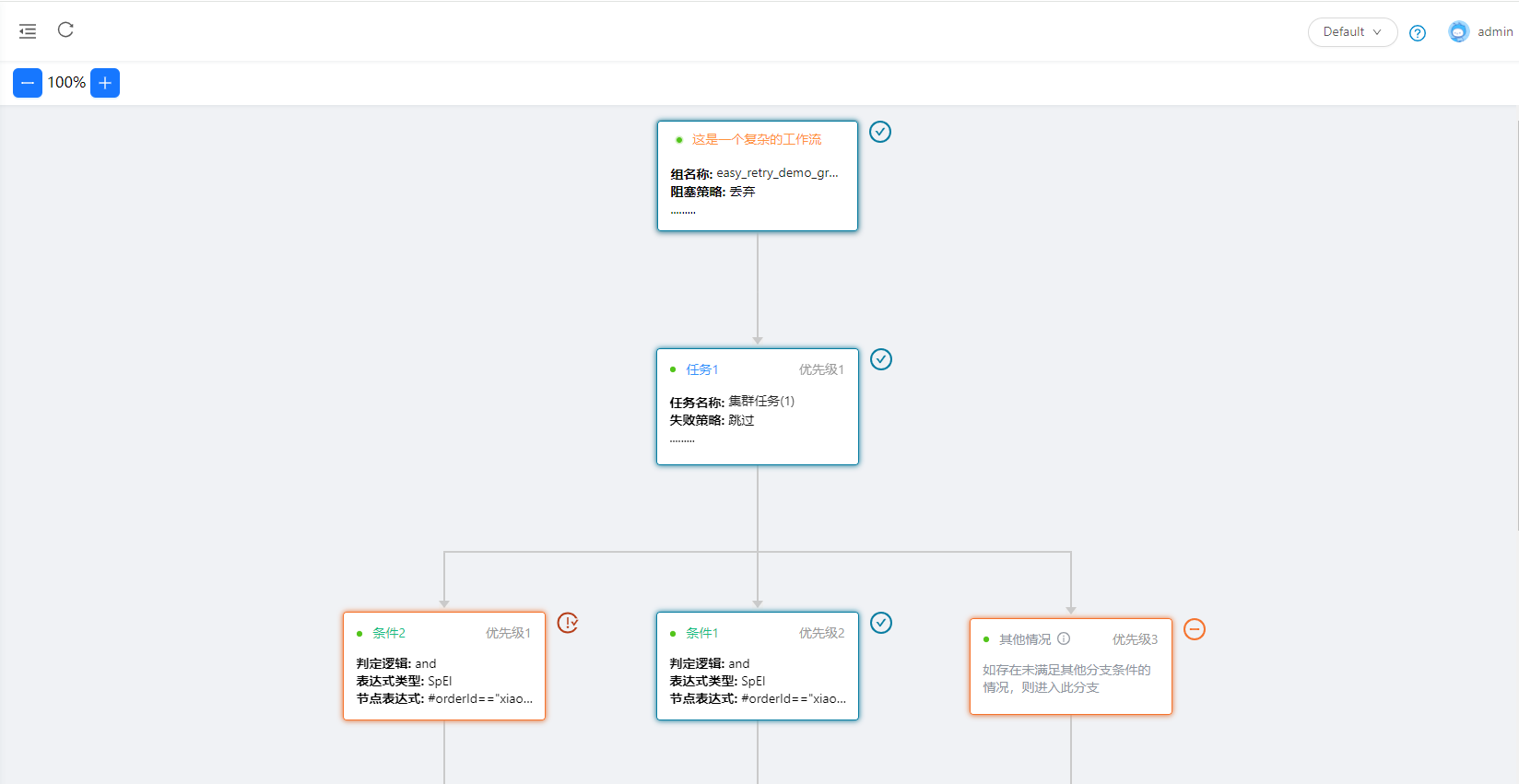Open the 条件2 condition node card
Viewport: 1519px width, 784px height.
coord(443,666)
